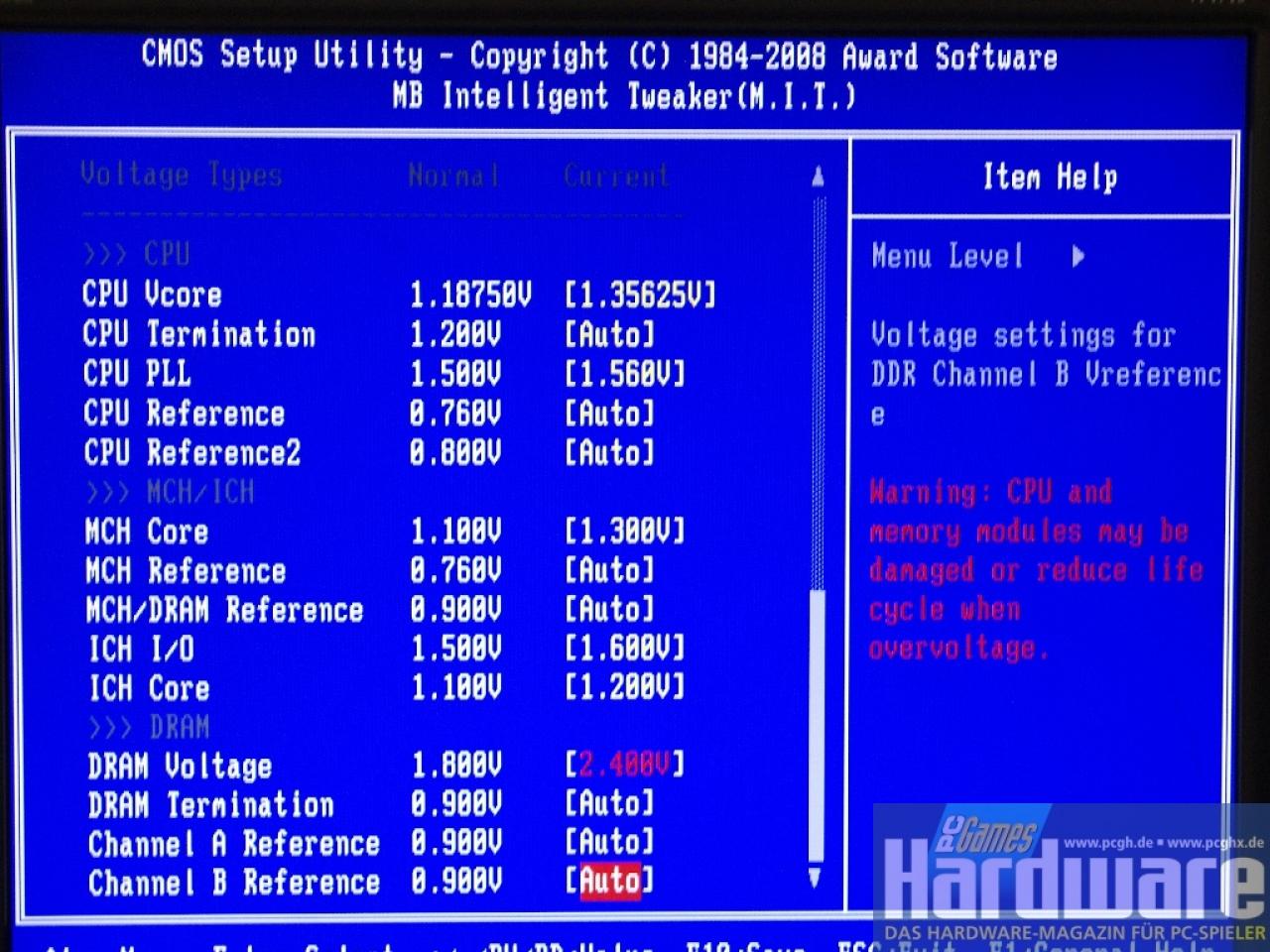The image size is (1270, 952).
Task: Click the Menu Level arrow indicator
Action: point(1079,257)
